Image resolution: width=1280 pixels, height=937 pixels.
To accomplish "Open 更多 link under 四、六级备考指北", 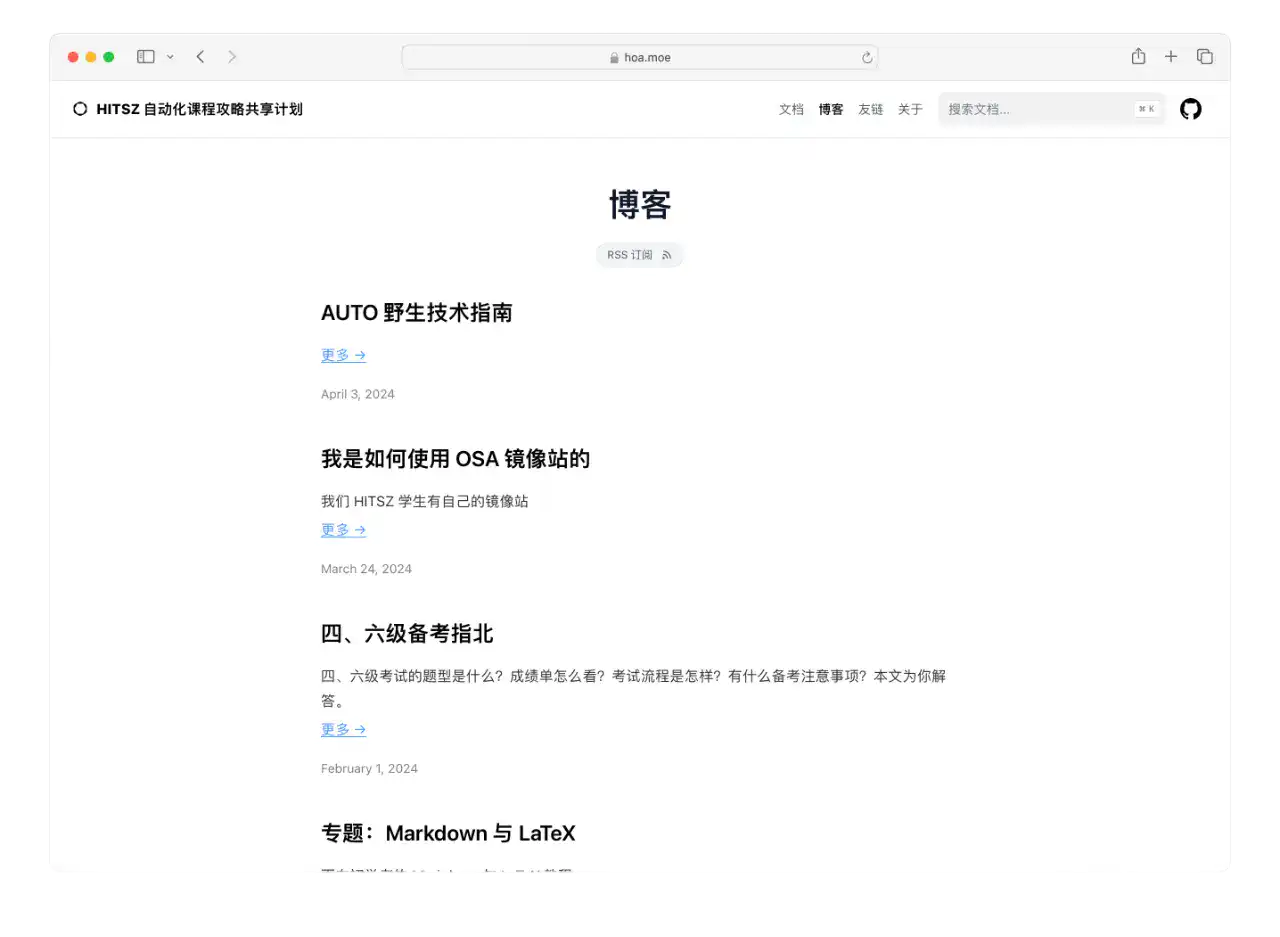I will (343, 729).
